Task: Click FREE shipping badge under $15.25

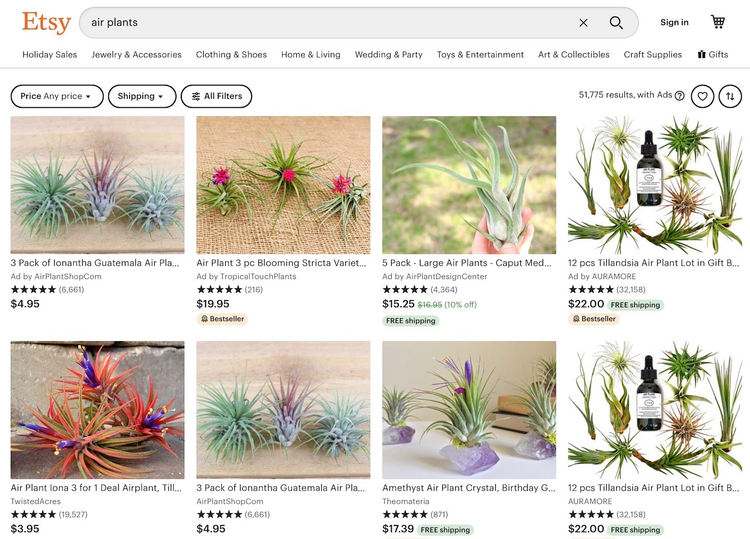Action: tap(410, 321)
